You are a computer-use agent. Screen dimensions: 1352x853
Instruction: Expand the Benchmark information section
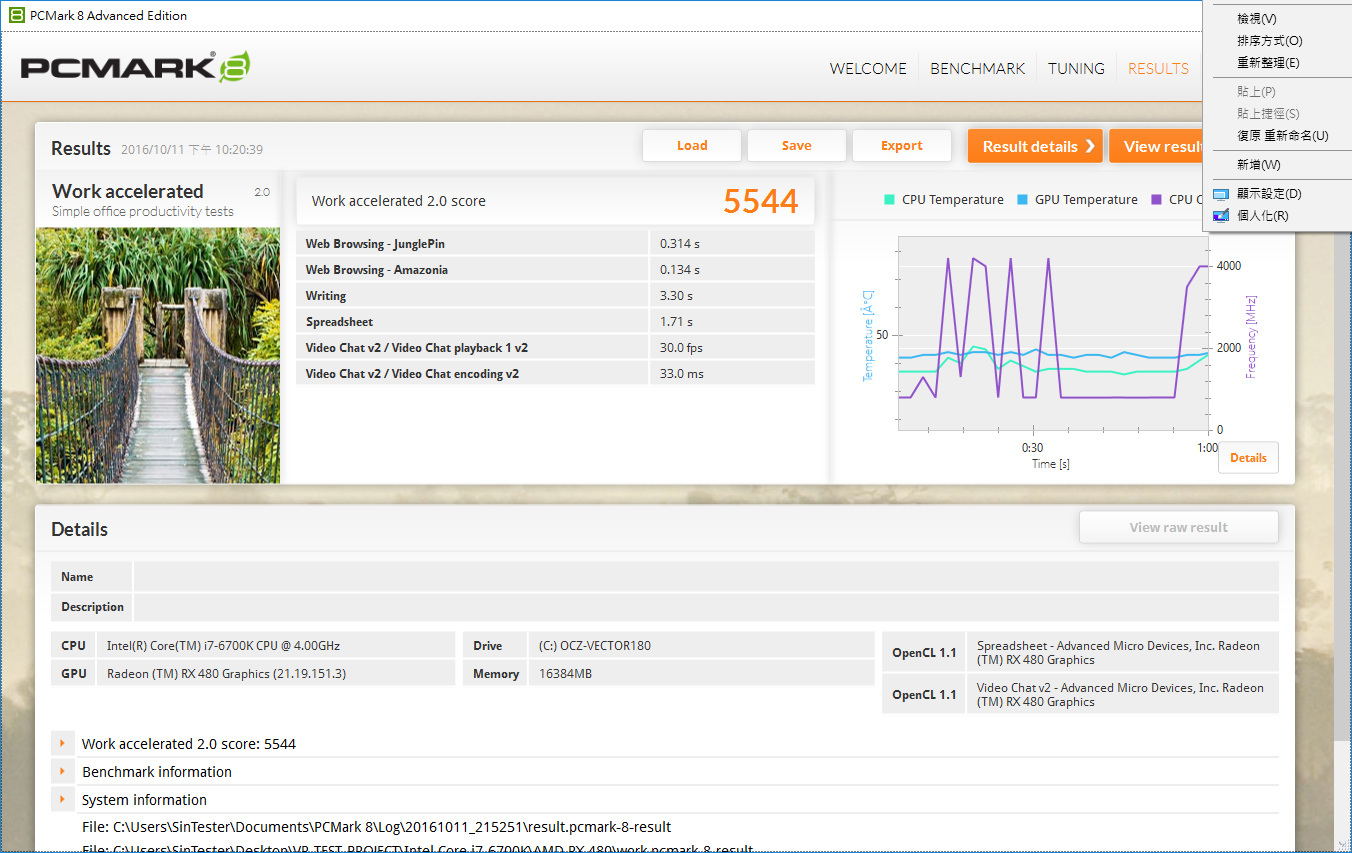[x=62, y=772]
